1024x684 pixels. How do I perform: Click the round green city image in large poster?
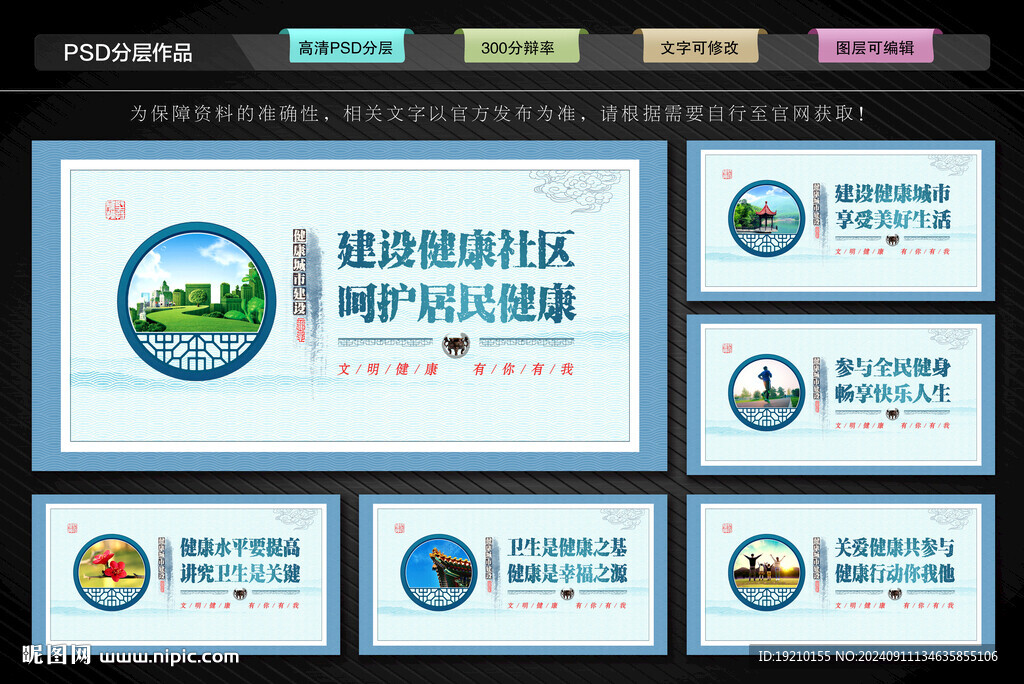[197, 301]
